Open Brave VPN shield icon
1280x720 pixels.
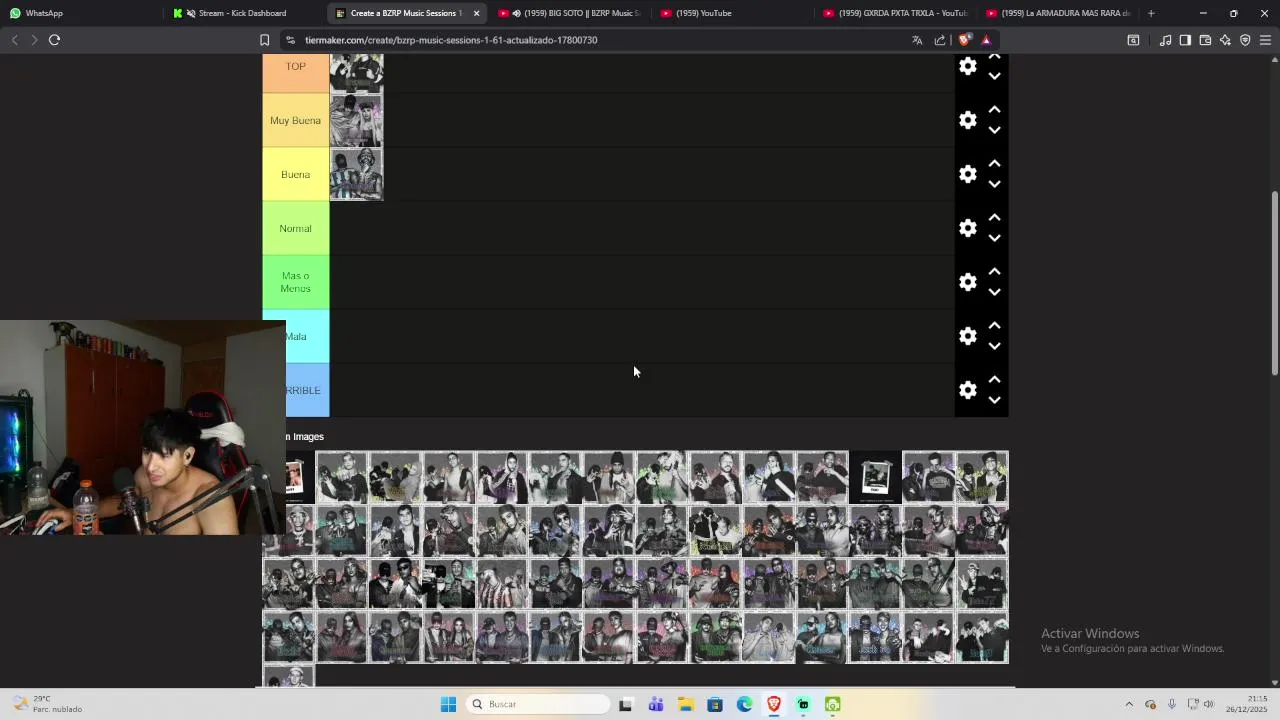(x=1245, y=40)
